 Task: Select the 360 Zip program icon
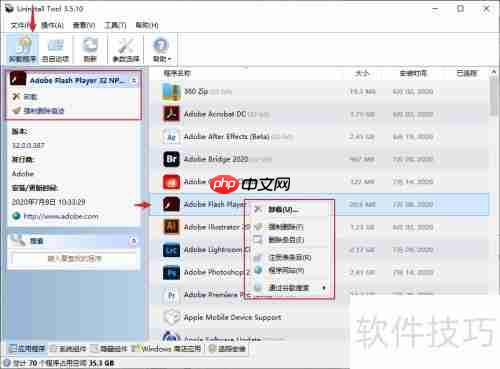pyautogui.click(x=171, y=92)
